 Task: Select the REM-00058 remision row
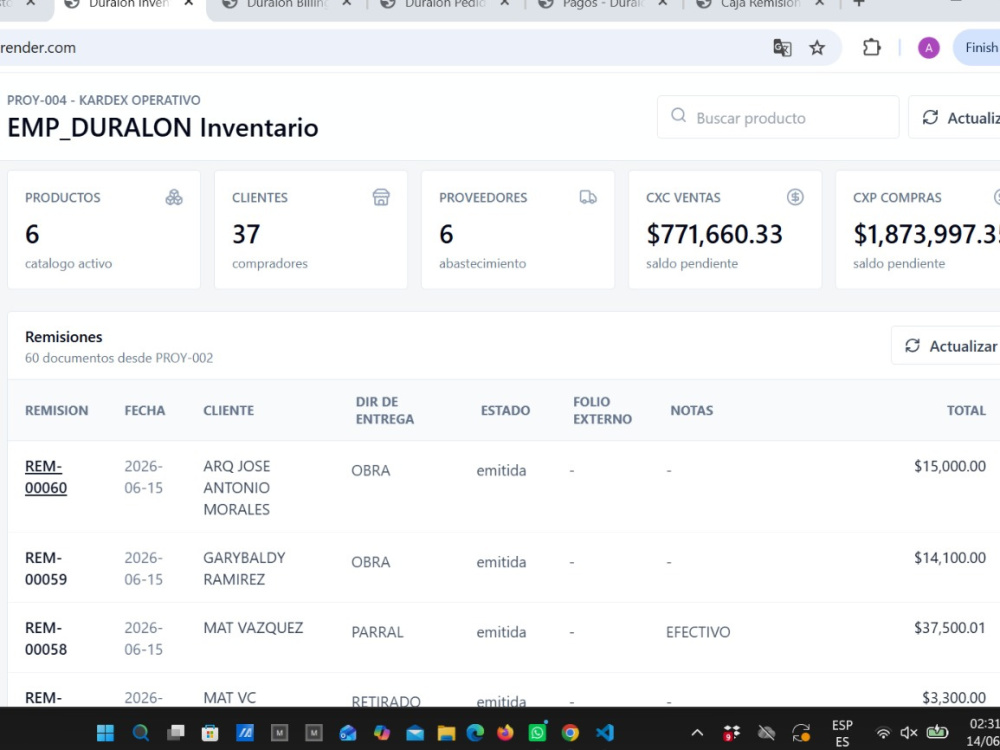(x=504, y=638)
